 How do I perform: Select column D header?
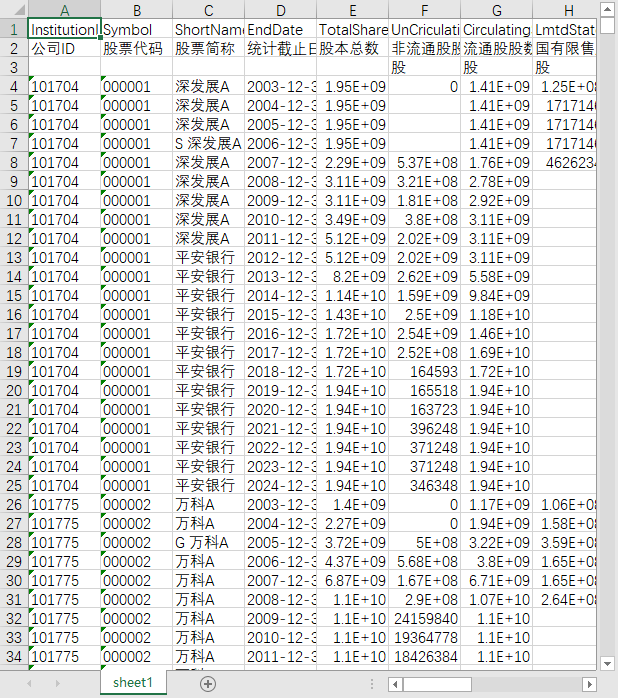[281, 9]
